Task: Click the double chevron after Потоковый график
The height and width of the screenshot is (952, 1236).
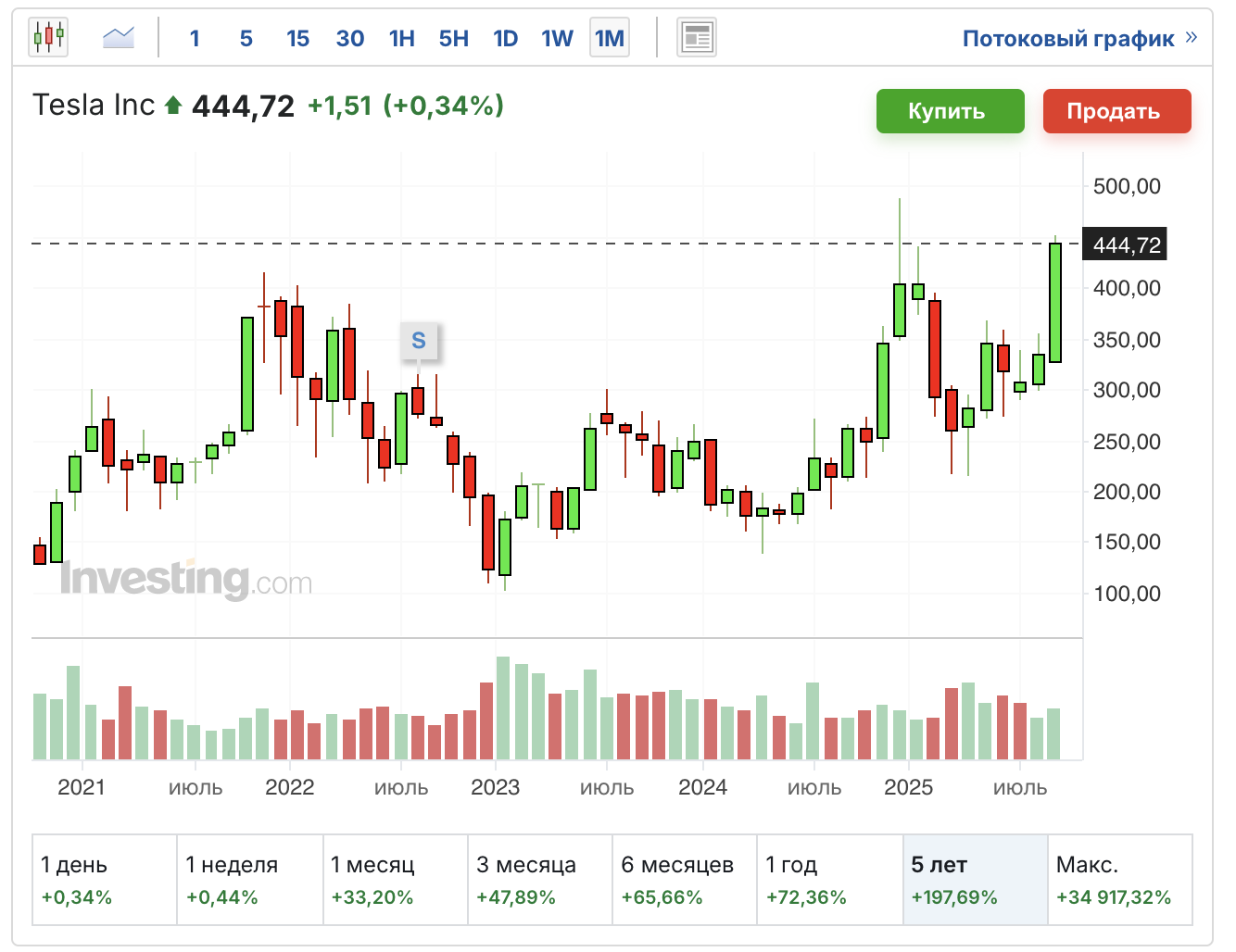Action: 1192,38
